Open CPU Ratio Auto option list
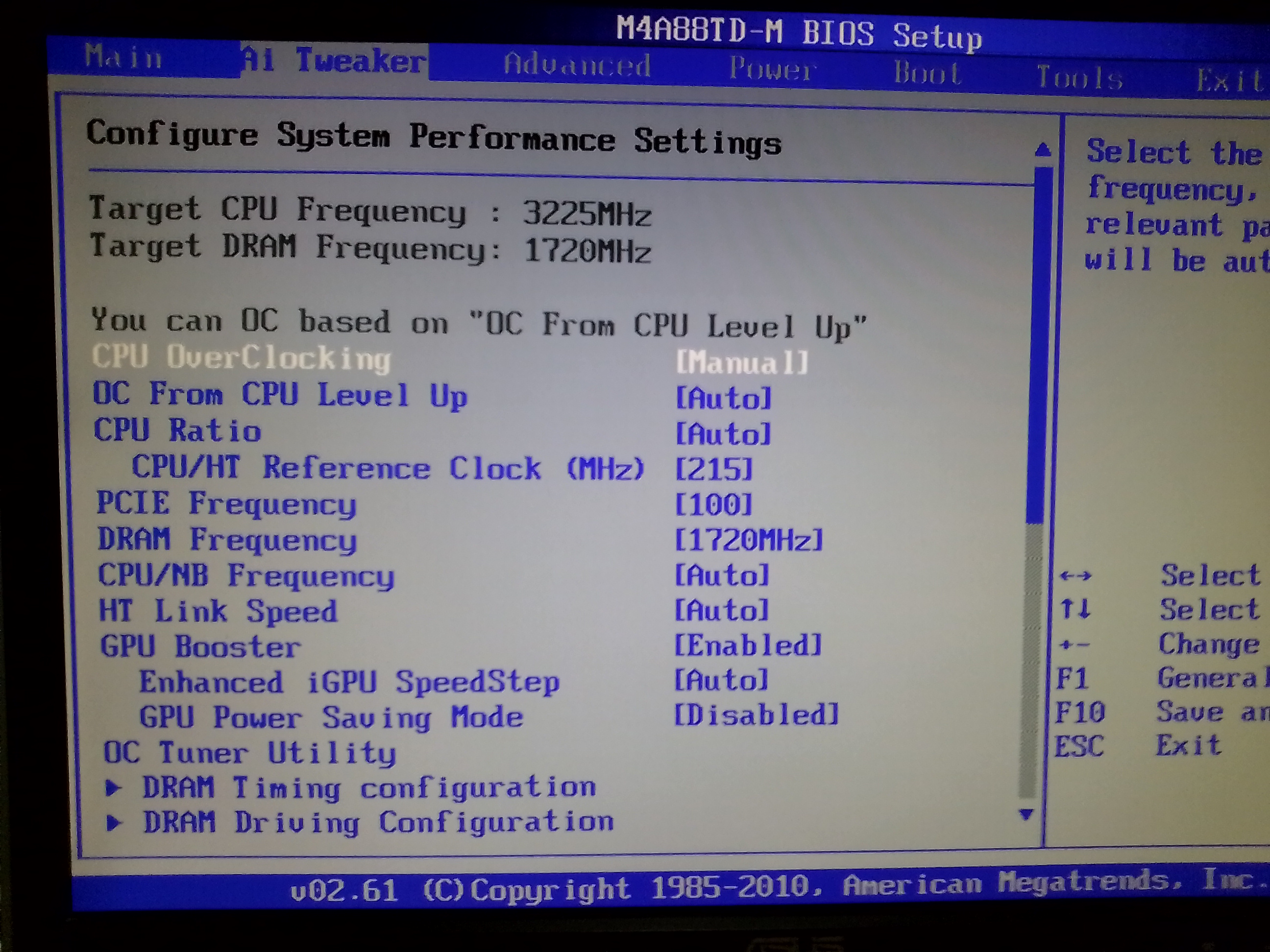 click(x=723, y=434)
